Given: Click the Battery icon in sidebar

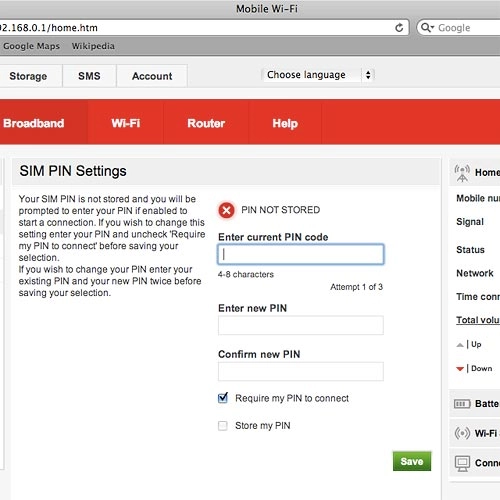Looking at the screenshot, I should [462, 404].
